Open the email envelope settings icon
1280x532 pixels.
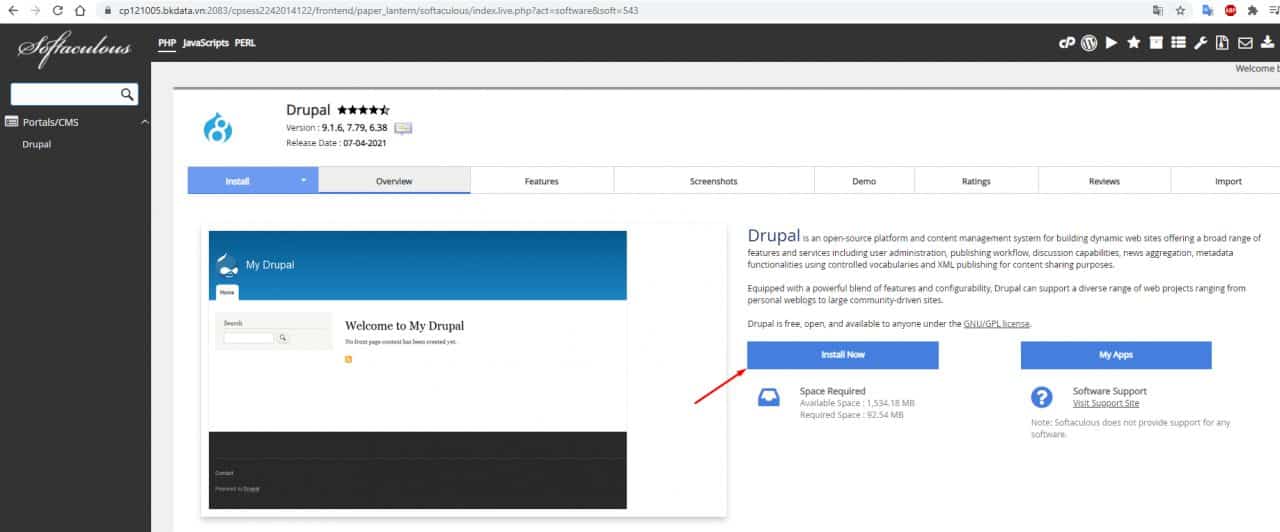pyautogui.click(x=1246, y=43)
